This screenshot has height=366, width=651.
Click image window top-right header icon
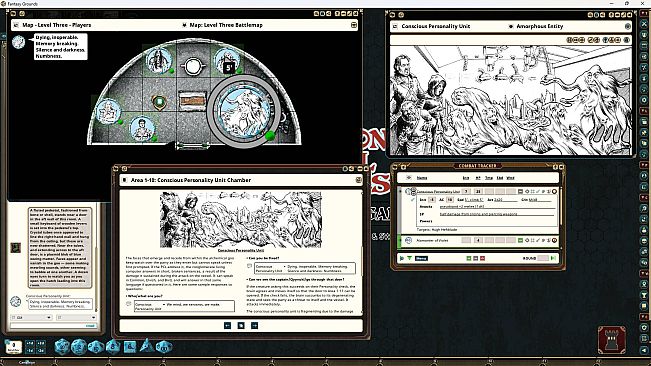[x=628, y=26]
